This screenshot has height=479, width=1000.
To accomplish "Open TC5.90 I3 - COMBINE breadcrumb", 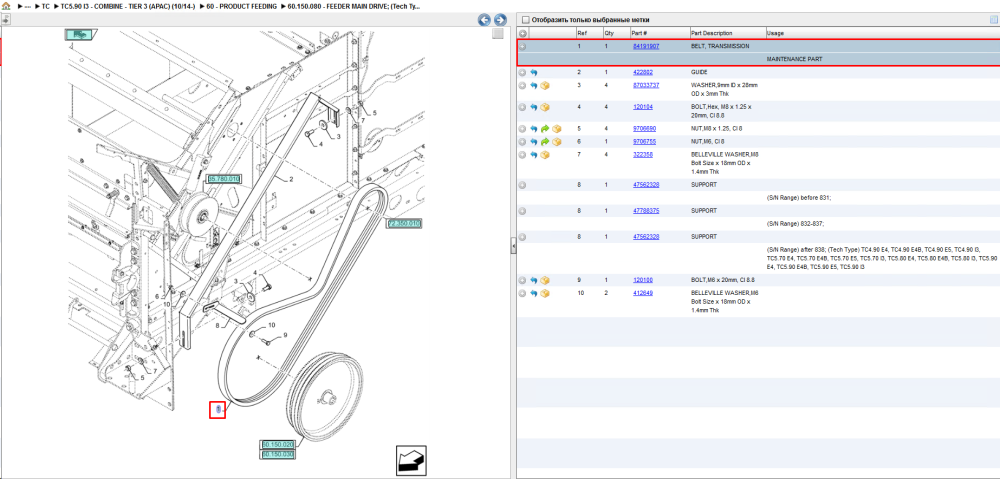I will tap(128, 5).
